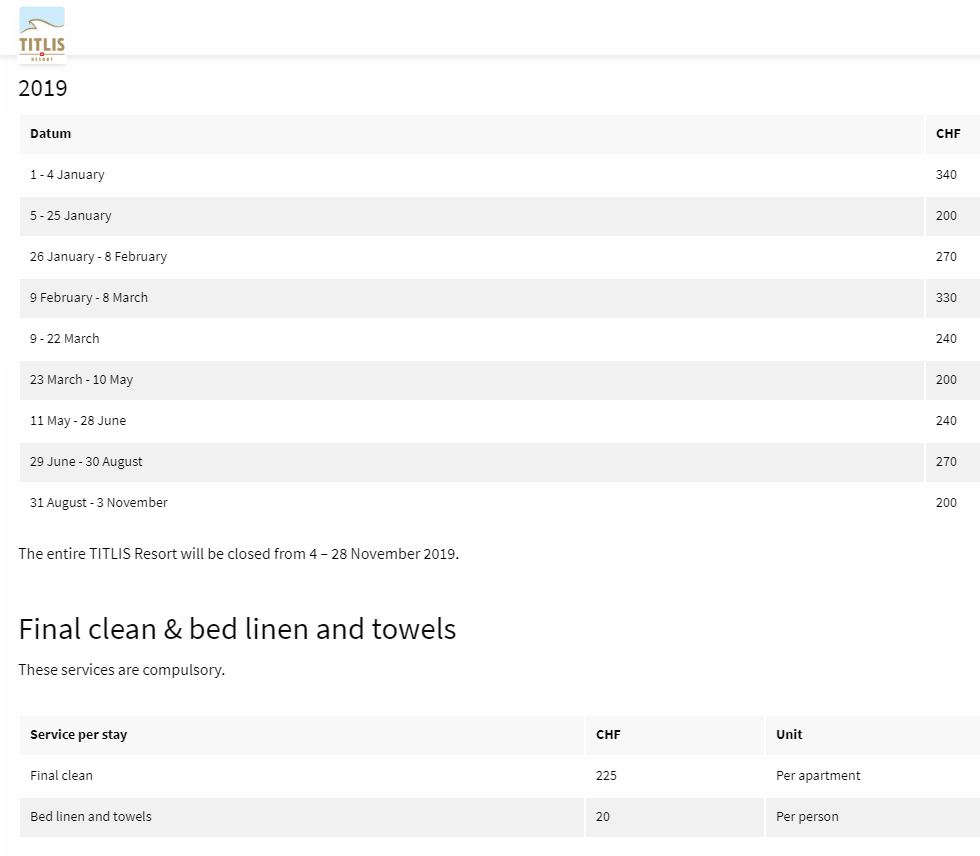Click the 5 - 25 January date
Viewport: 980px width, 856px height.
click(x=71, y=216)
